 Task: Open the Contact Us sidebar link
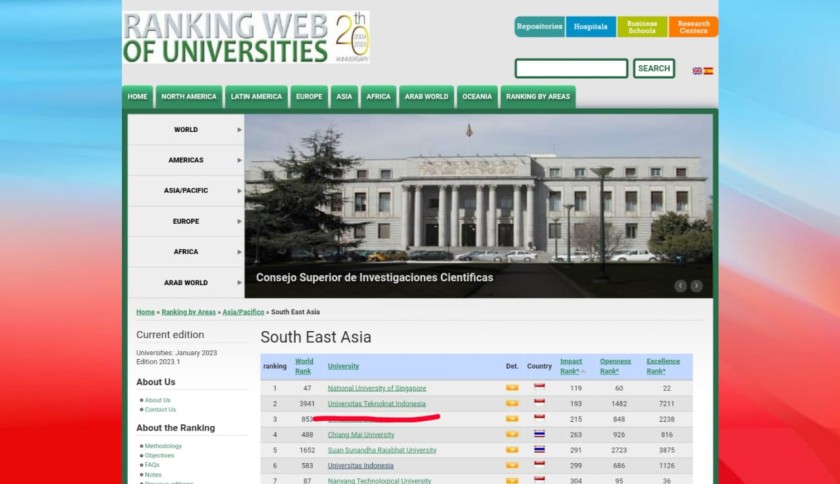coord(160,409)
